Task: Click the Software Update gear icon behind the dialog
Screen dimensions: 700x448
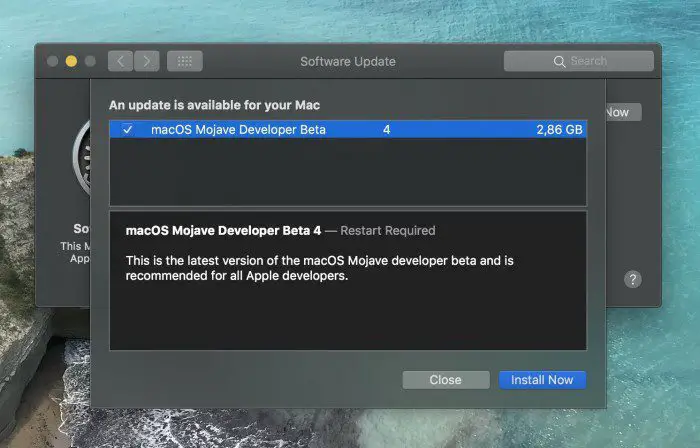Action: (x=82, y=157)
